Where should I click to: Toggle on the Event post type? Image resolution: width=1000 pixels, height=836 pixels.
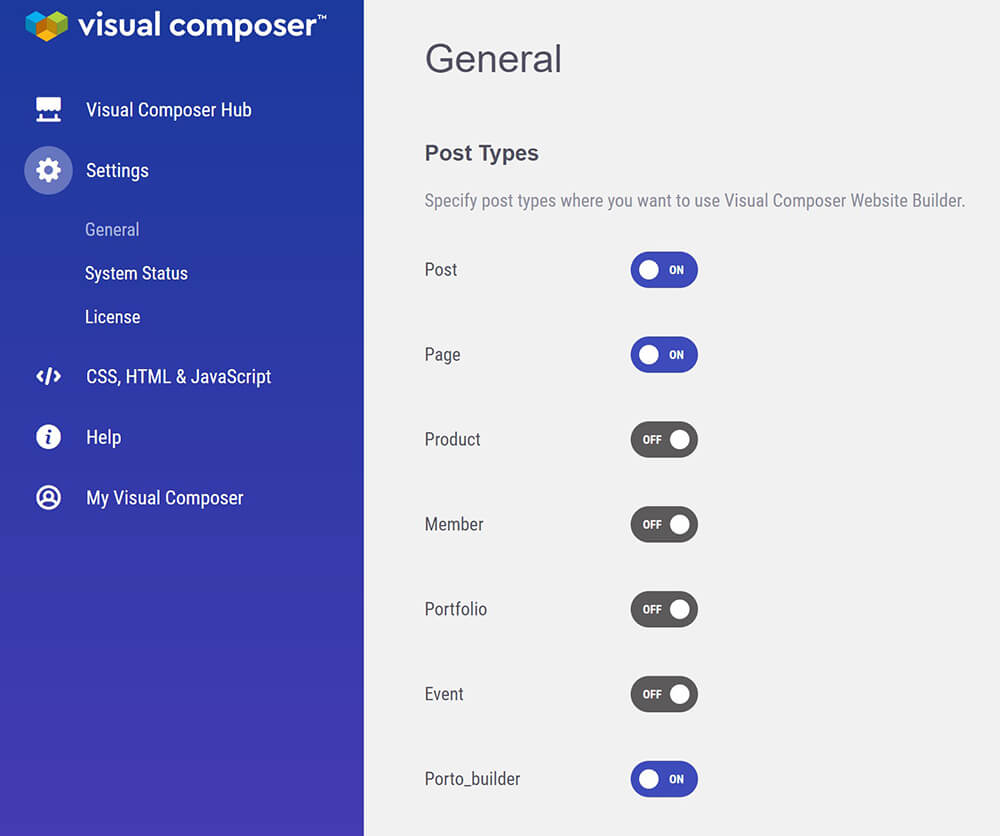[x=664, y=694]
